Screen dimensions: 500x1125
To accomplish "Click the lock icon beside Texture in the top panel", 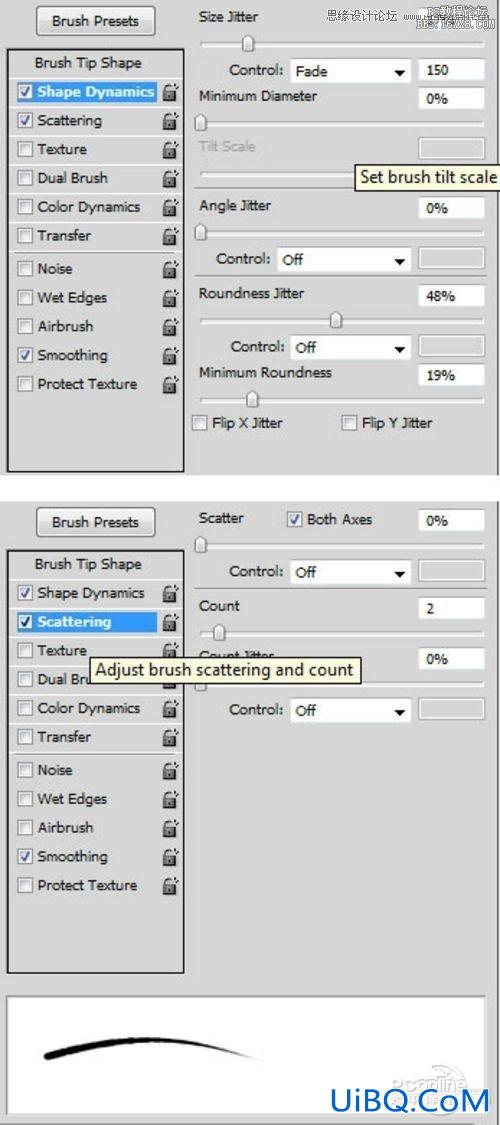I will tap(169, 149).
